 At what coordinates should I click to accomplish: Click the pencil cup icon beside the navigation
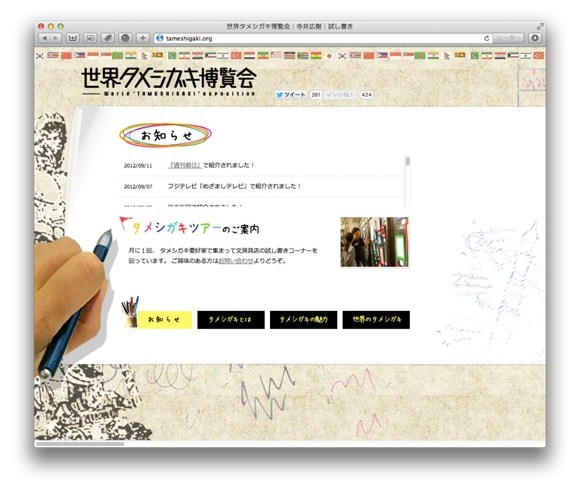click(x=130, y=312)
